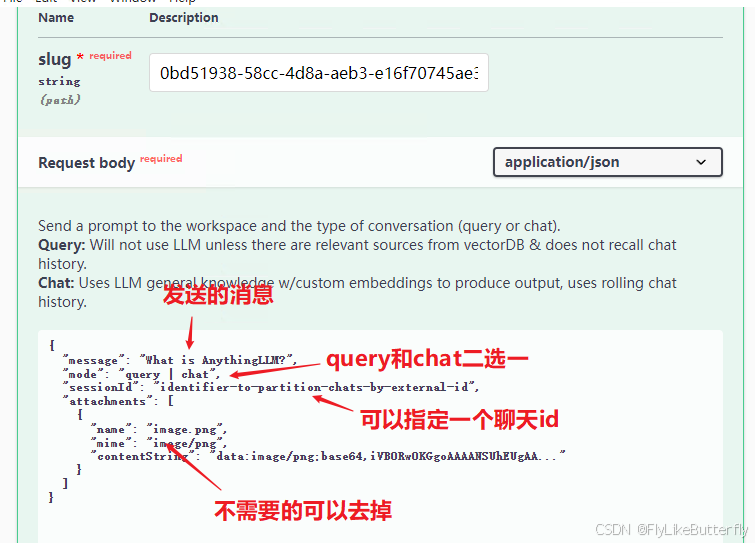Click the "attachments" line in the JSON
Image resolution: width=755 pixels, height=543 pixels.
pyautogui.click(x=118, y=401)
